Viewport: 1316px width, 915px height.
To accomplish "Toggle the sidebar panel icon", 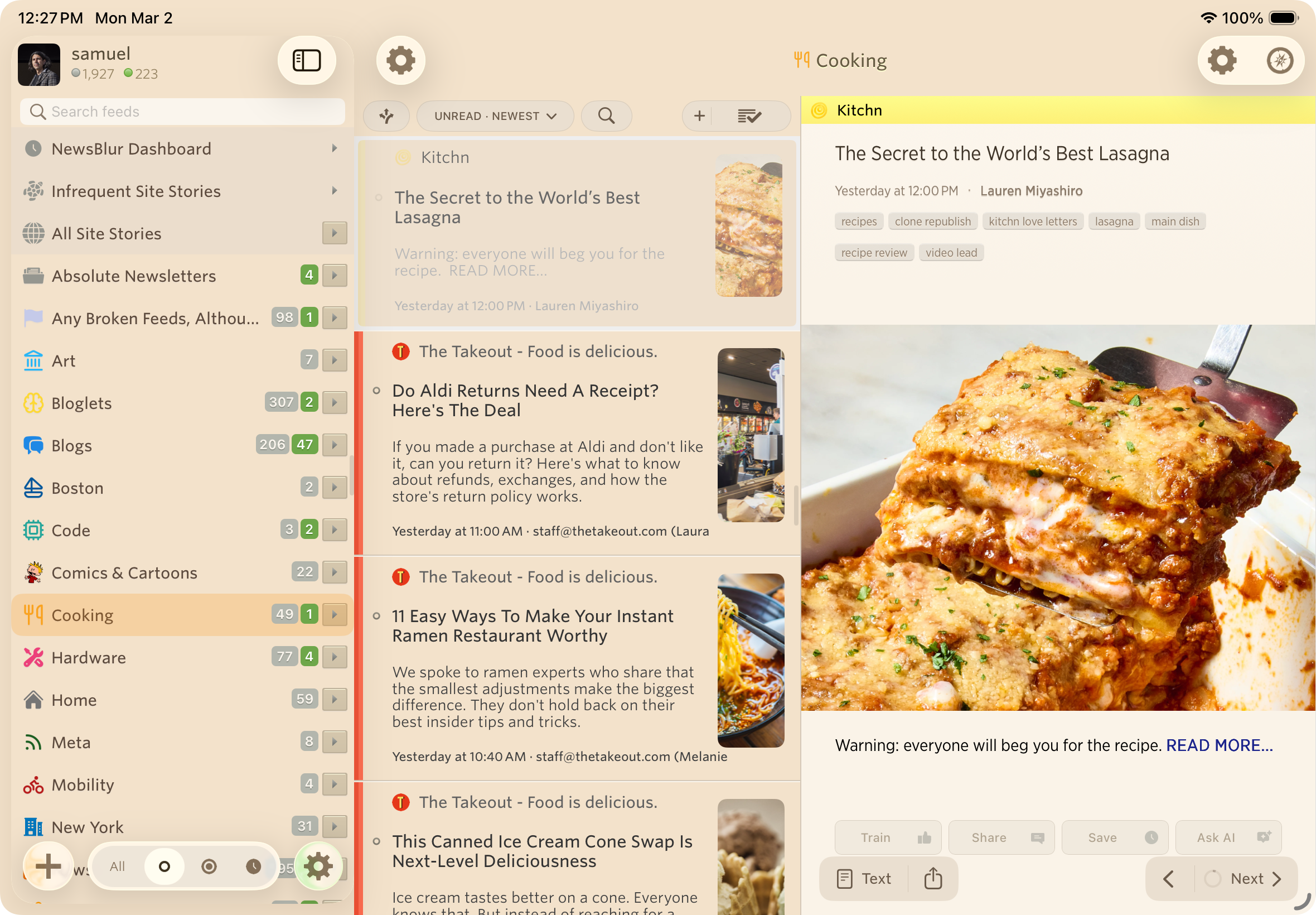I will 307,60.
